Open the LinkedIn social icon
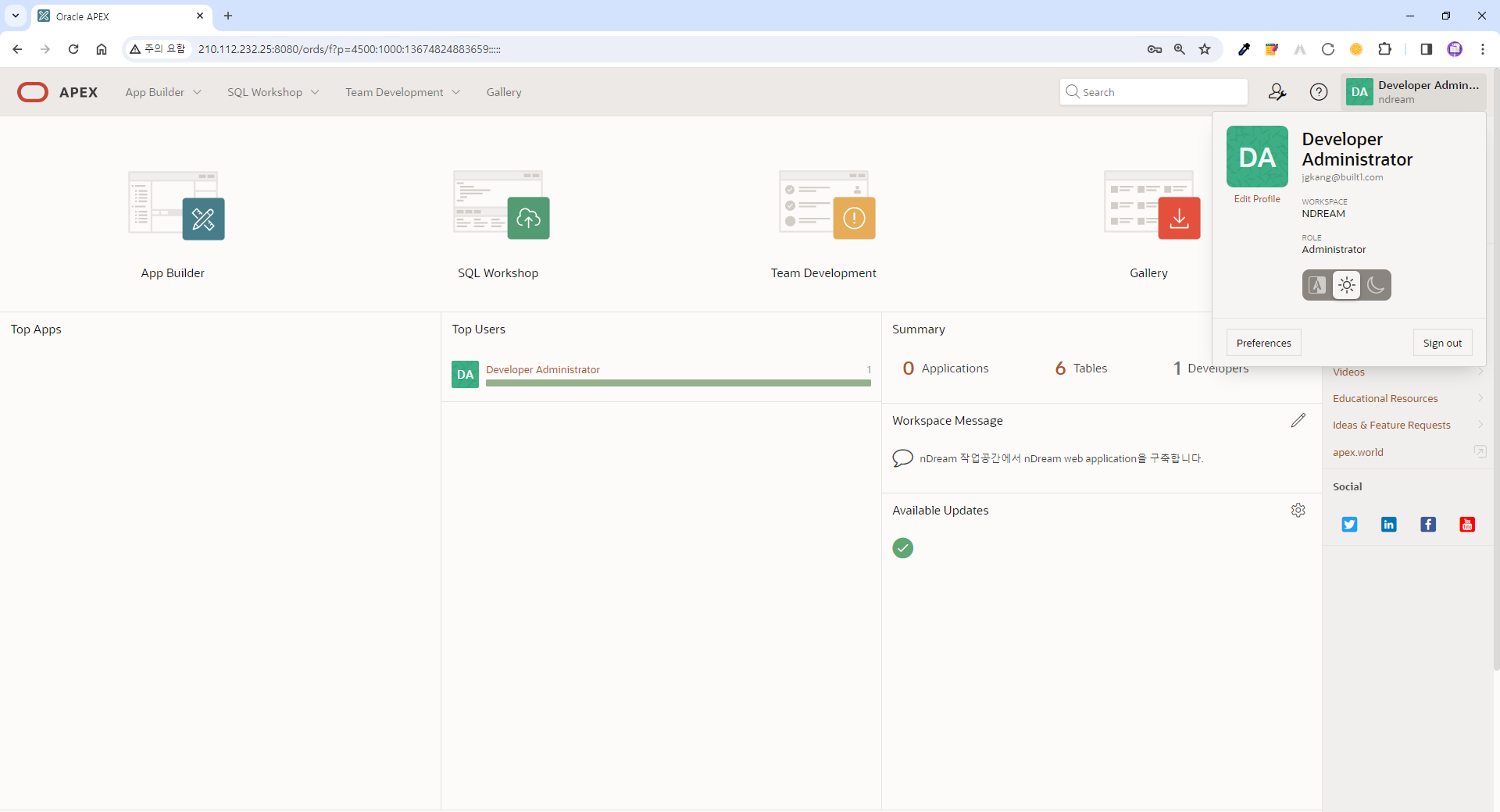 [x=1388, y=525]
